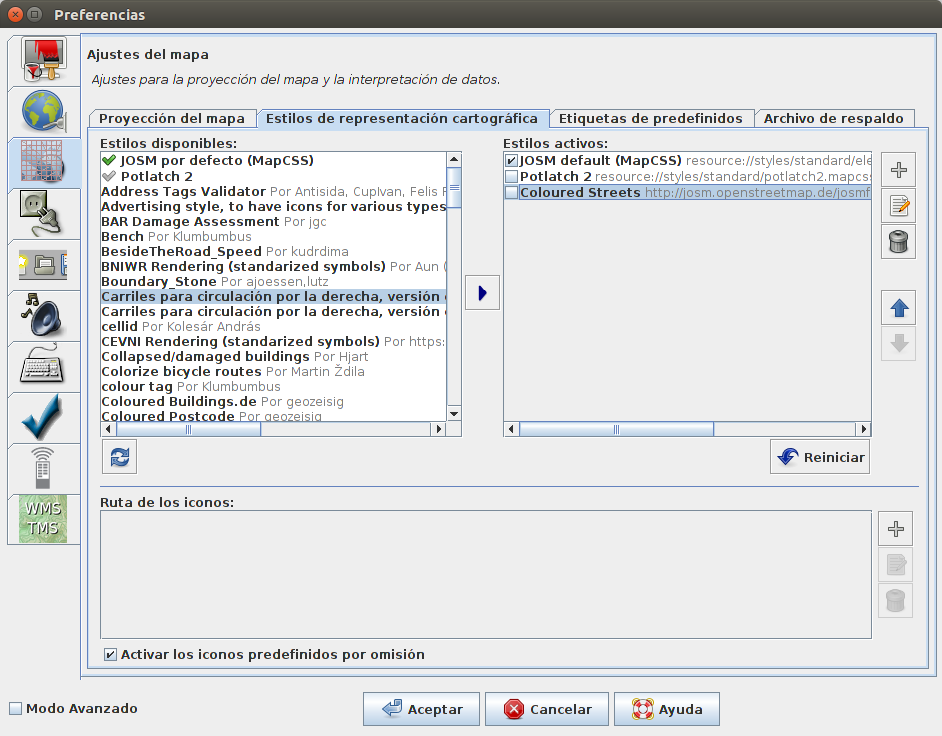This screenshot has width=942, height=736.
Task: Select the Boundary_Stone style in available styles
Action: tap(160, 281)
